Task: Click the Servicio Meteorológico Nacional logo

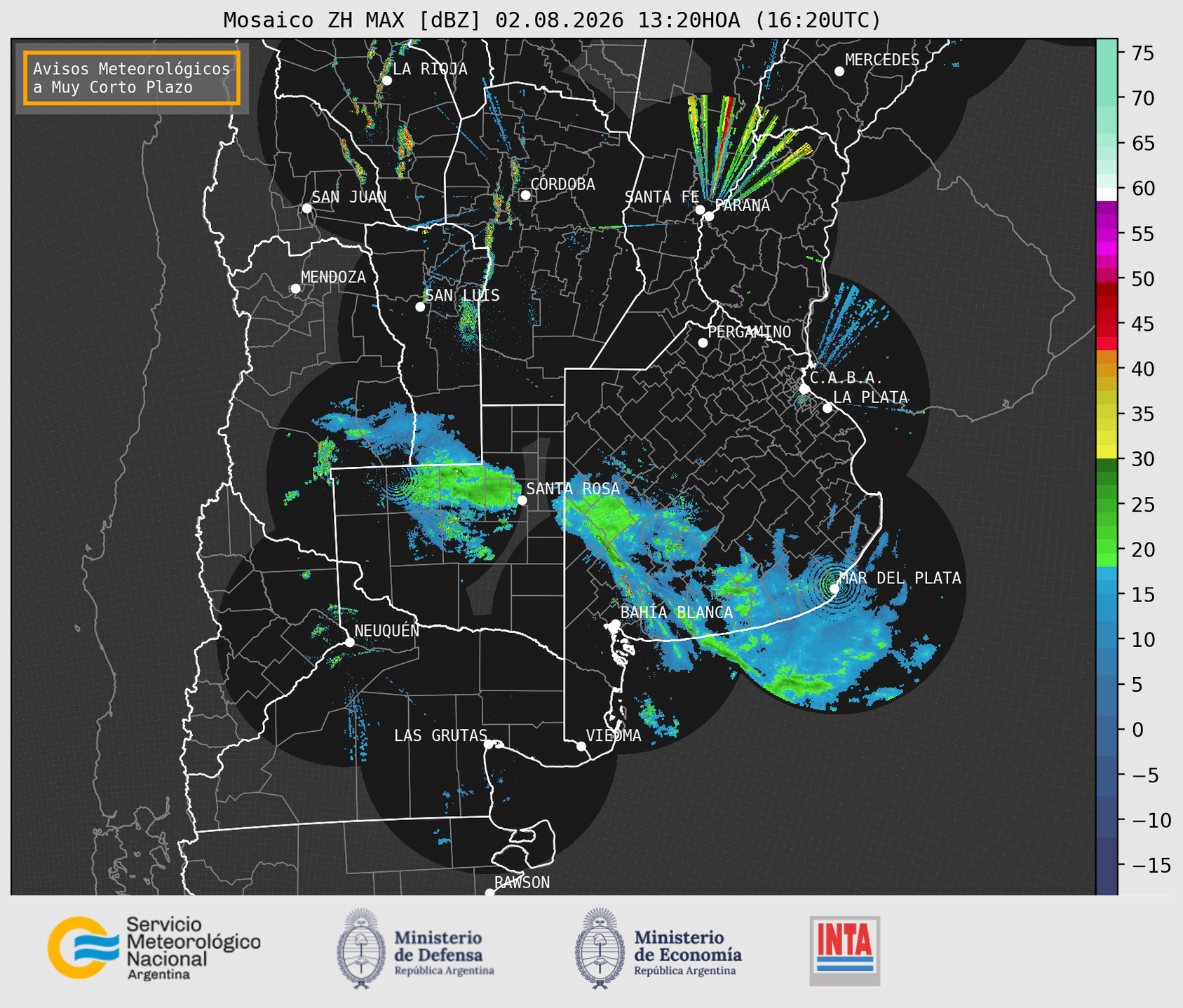Action: pyautogui.click(x=154, y=948)
